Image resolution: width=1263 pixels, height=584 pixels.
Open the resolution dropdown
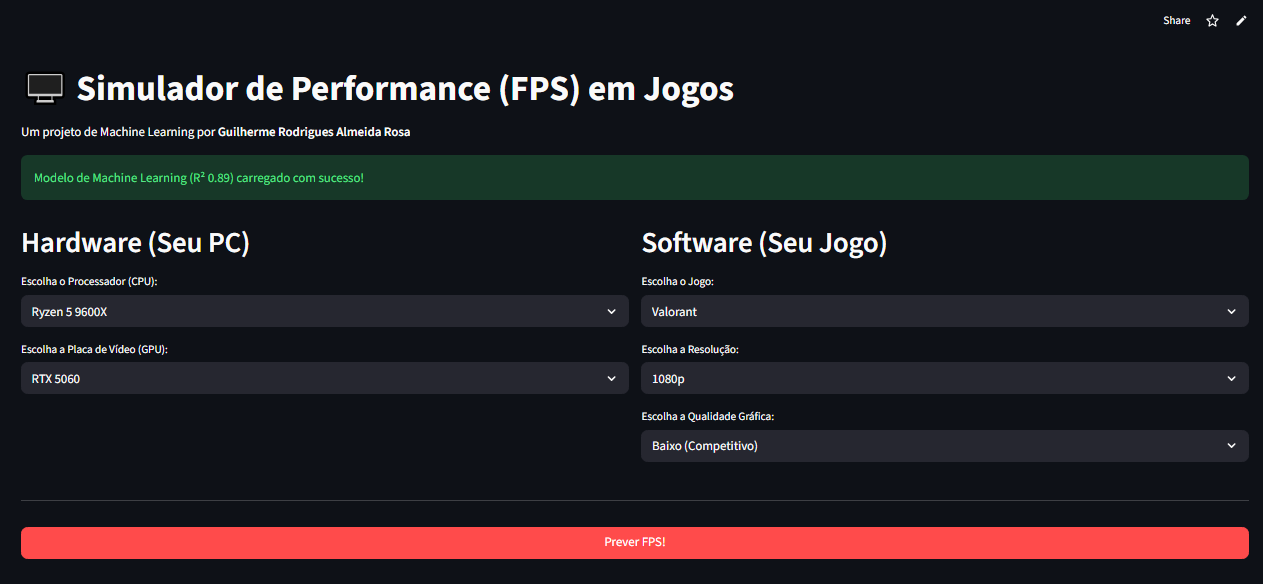tap(944, 378)
